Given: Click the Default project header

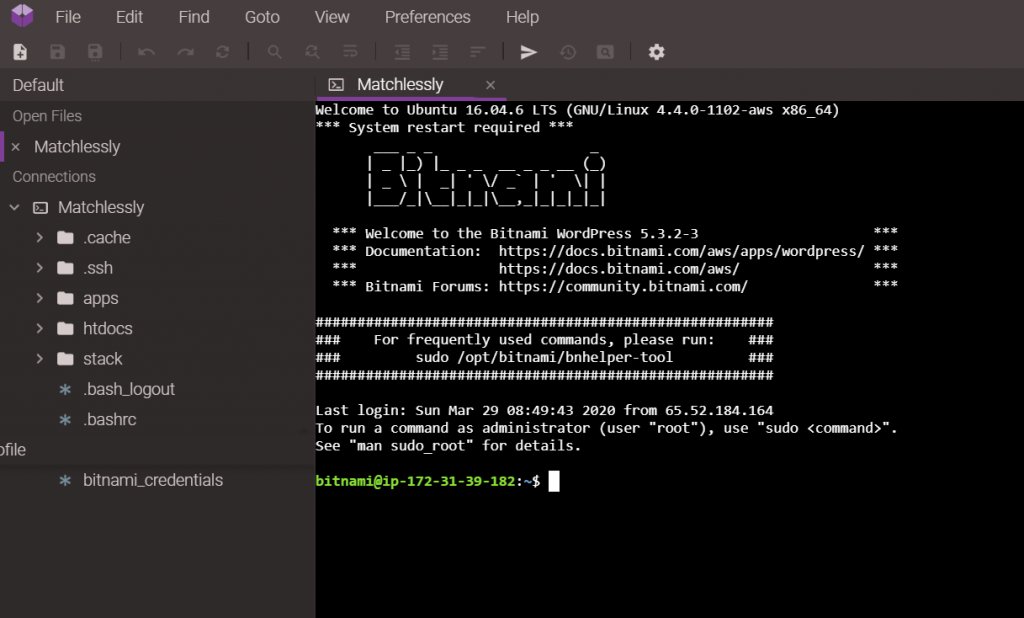Looking at the screenshot, I should pos(38,86).
